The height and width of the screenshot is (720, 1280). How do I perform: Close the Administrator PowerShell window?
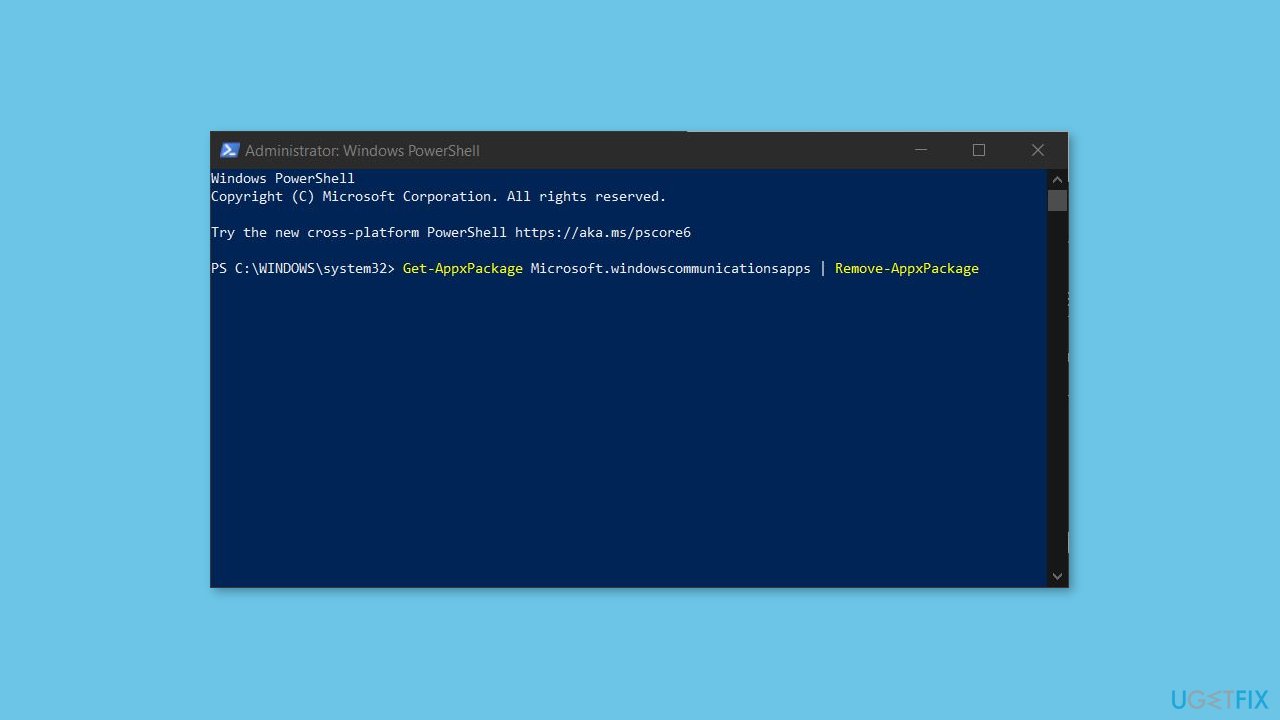(x=1038, y=150)
